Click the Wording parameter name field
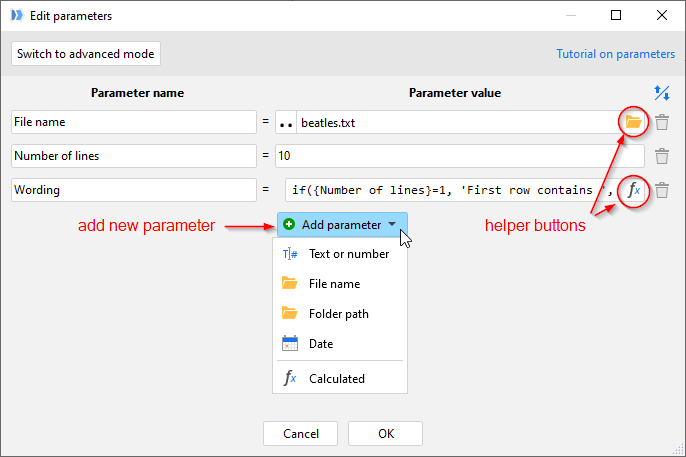This screenshot has height=457, width=686. click(134, 190)
